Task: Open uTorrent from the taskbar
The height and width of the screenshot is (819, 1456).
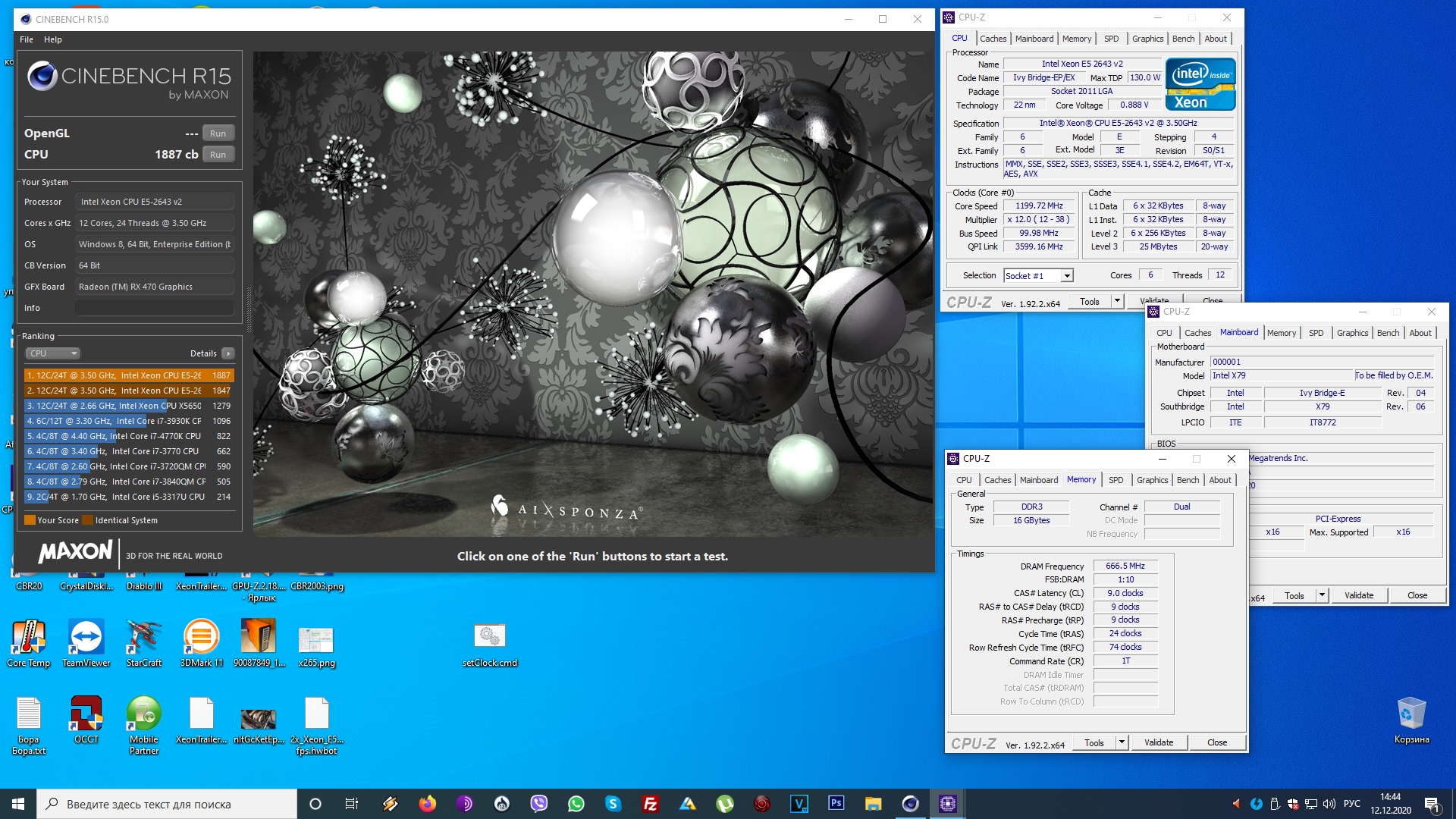Action: pos(725,804)
